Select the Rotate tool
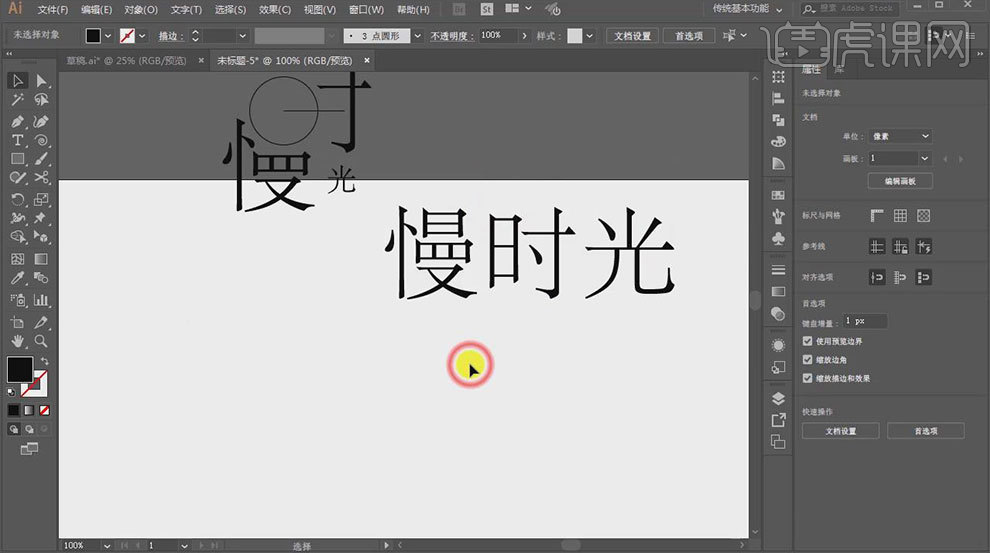 [18, 199]
